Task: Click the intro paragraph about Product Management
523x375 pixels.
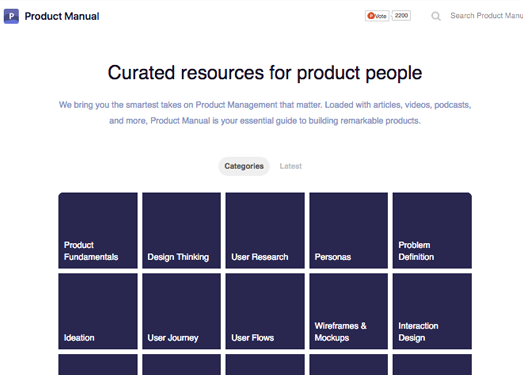Action: pos(265,113)
